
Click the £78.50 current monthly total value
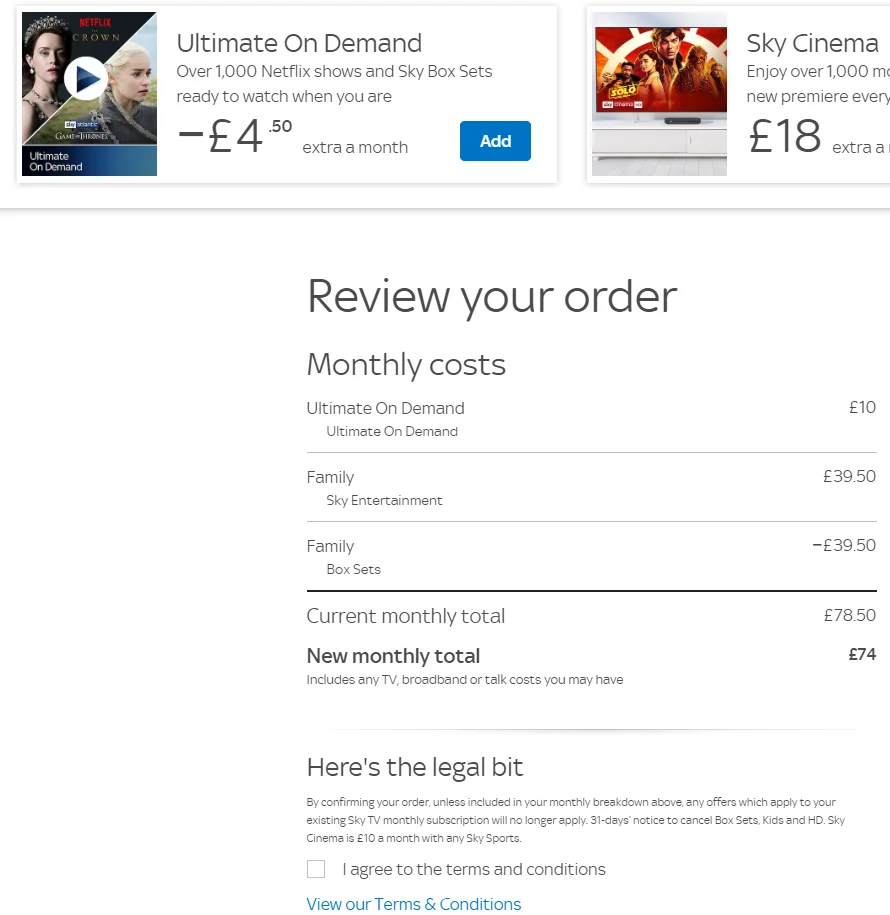(x=850, y=615)
